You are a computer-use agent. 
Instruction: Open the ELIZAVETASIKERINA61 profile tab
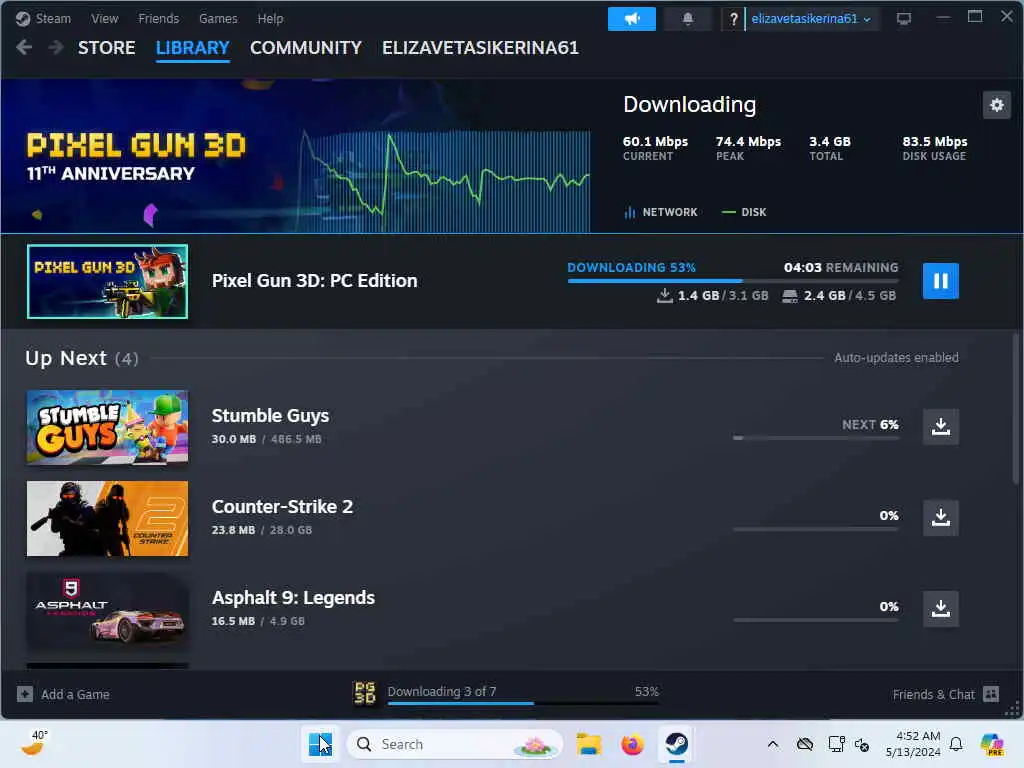tap(480, 48)
